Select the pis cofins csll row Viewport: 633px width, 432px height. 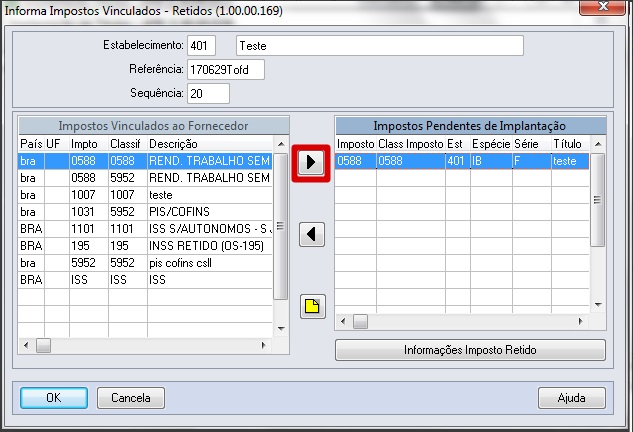click(x=145, y=263)
